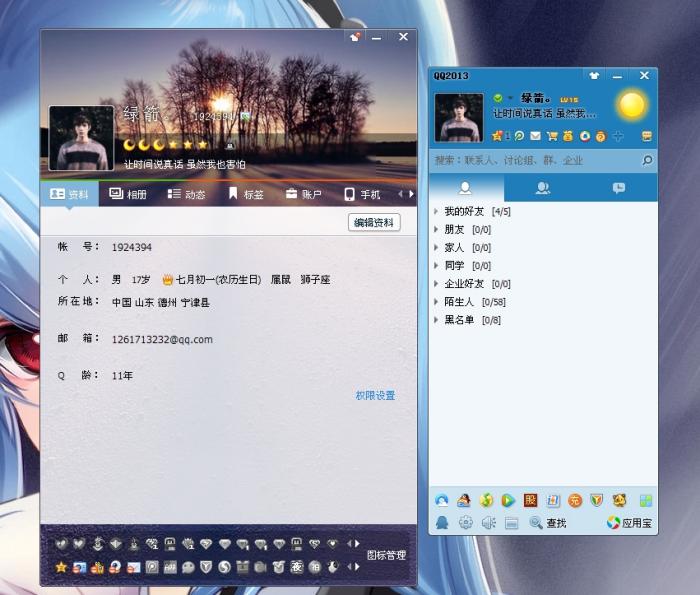The image size is (700, 595).
Task: Select the 资料 tab in profile window
Action: [69, 194]
